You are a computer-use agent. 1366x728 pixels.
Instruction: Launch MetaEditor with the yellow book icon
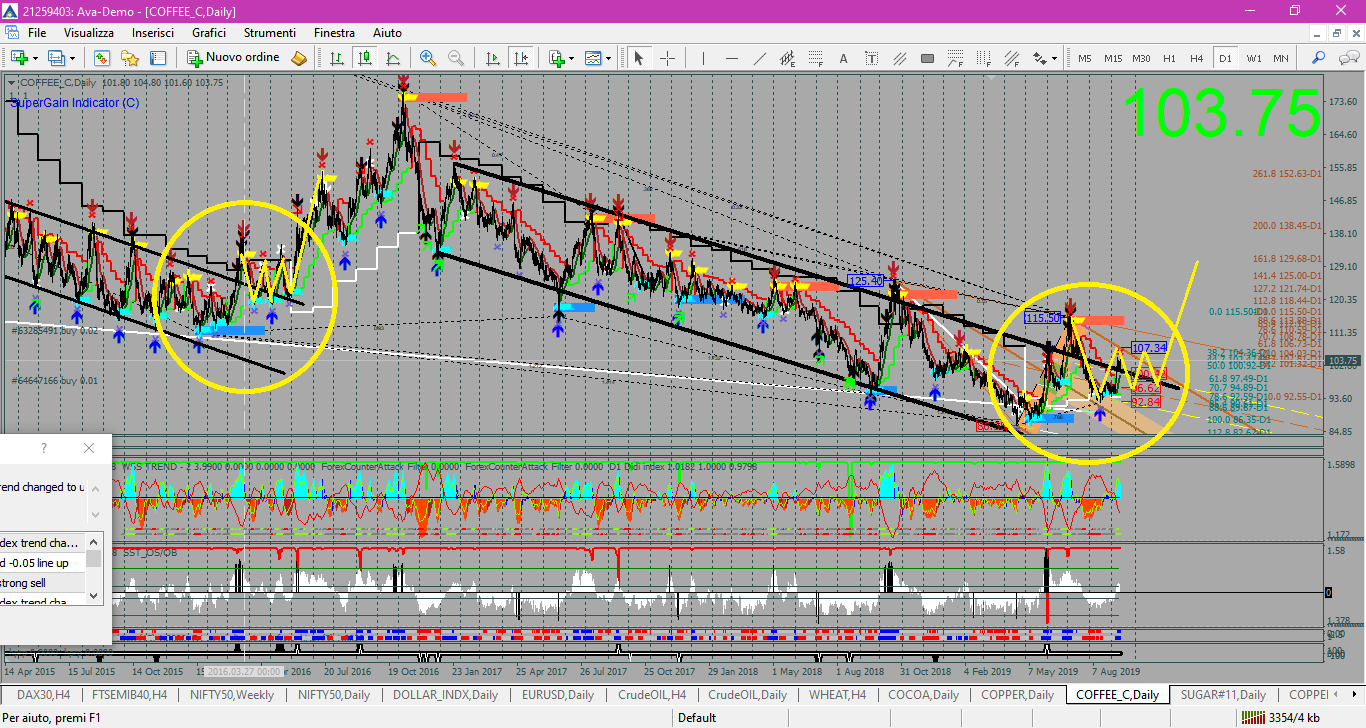pyautogui.click(x=299, y=58)
